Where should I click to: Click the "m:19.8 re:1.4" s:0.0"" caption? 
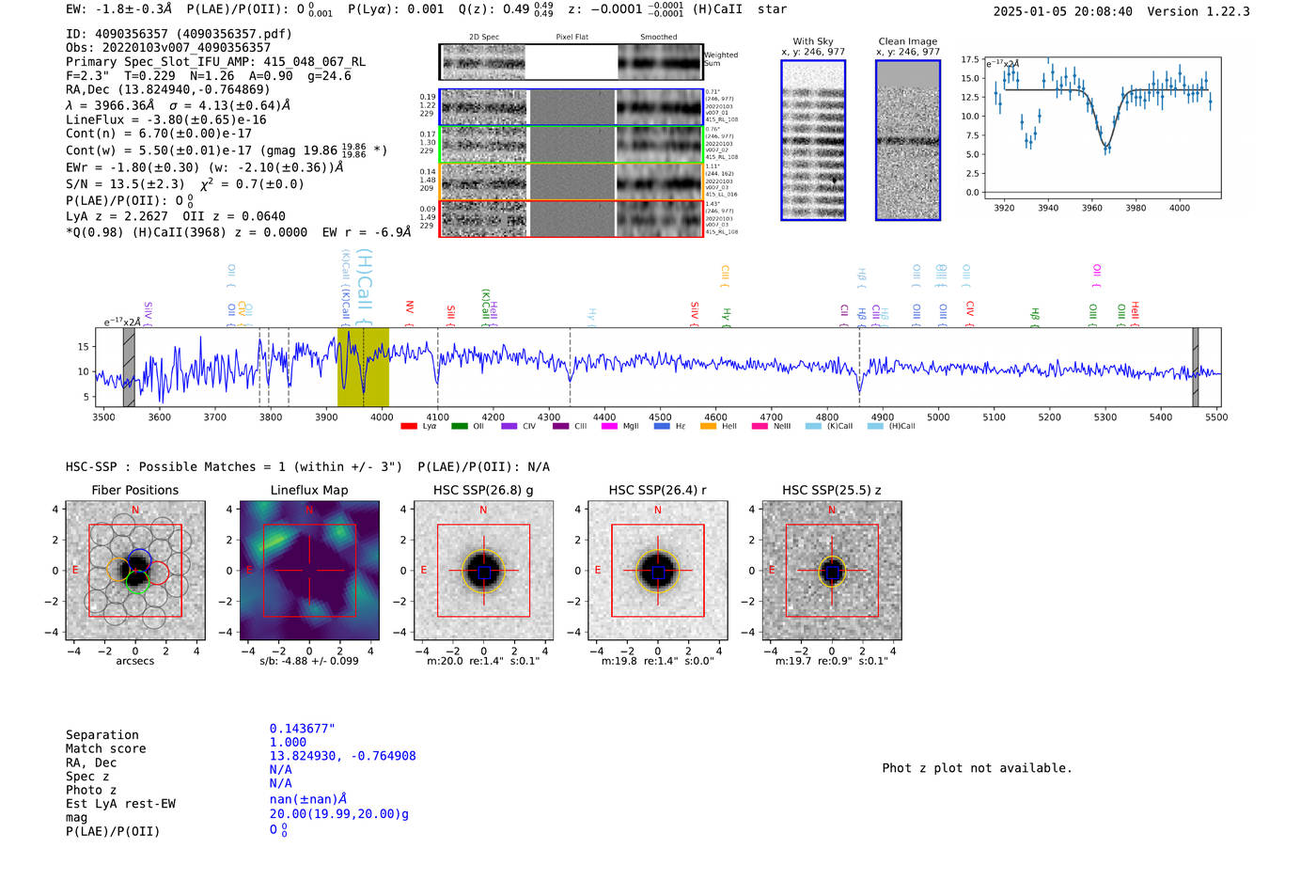[x=657, y=661]
